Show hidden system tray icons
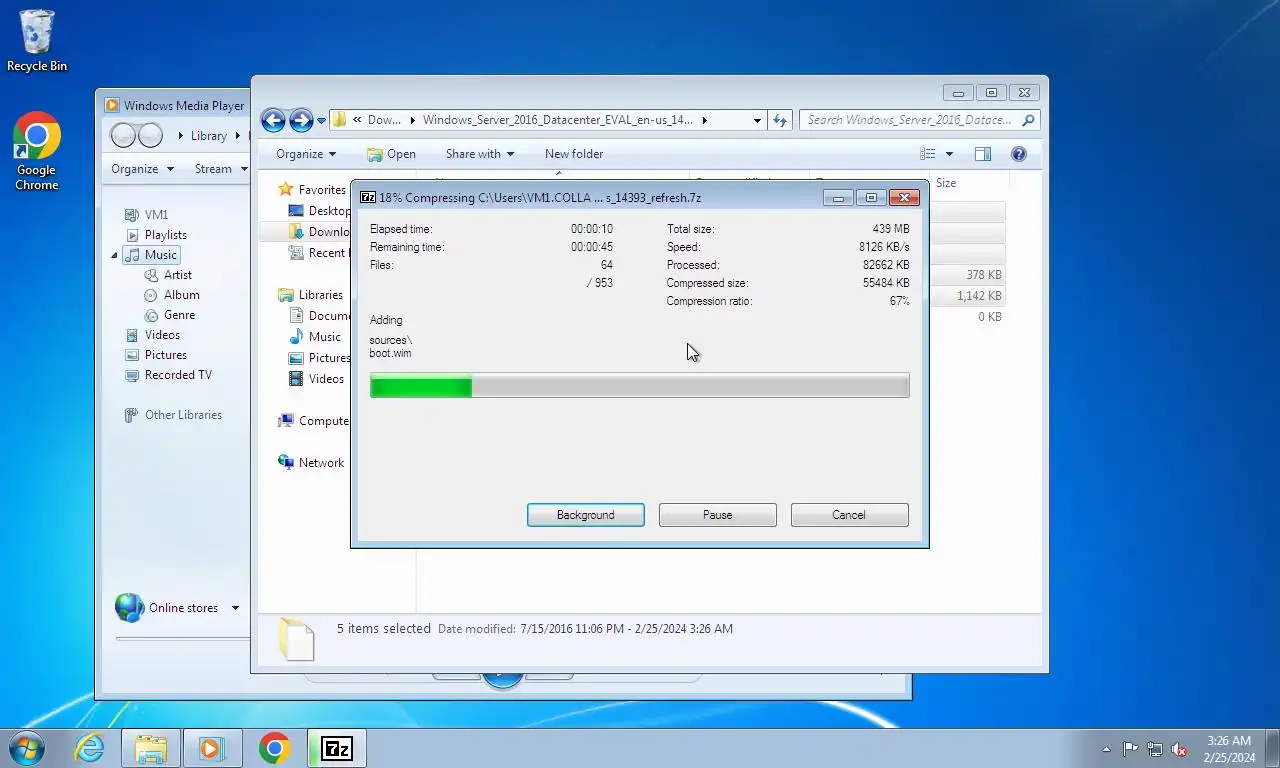The width and height of the screenshot is (1280, 768). coord(1106,749)
